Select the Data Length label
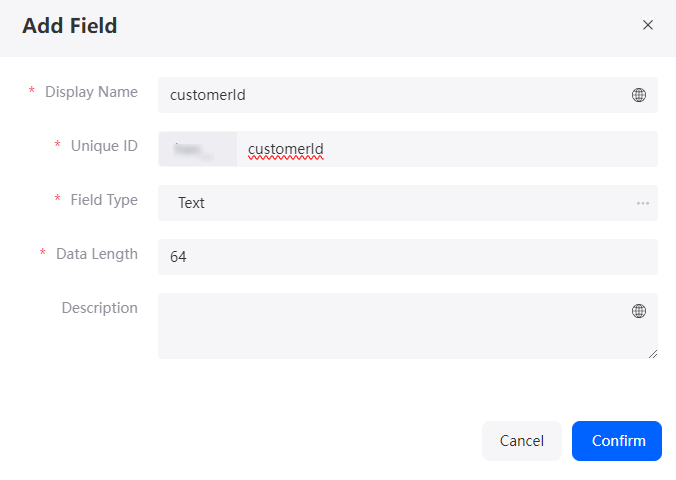The height and width of the screenshot is (480, 676). 97,254
